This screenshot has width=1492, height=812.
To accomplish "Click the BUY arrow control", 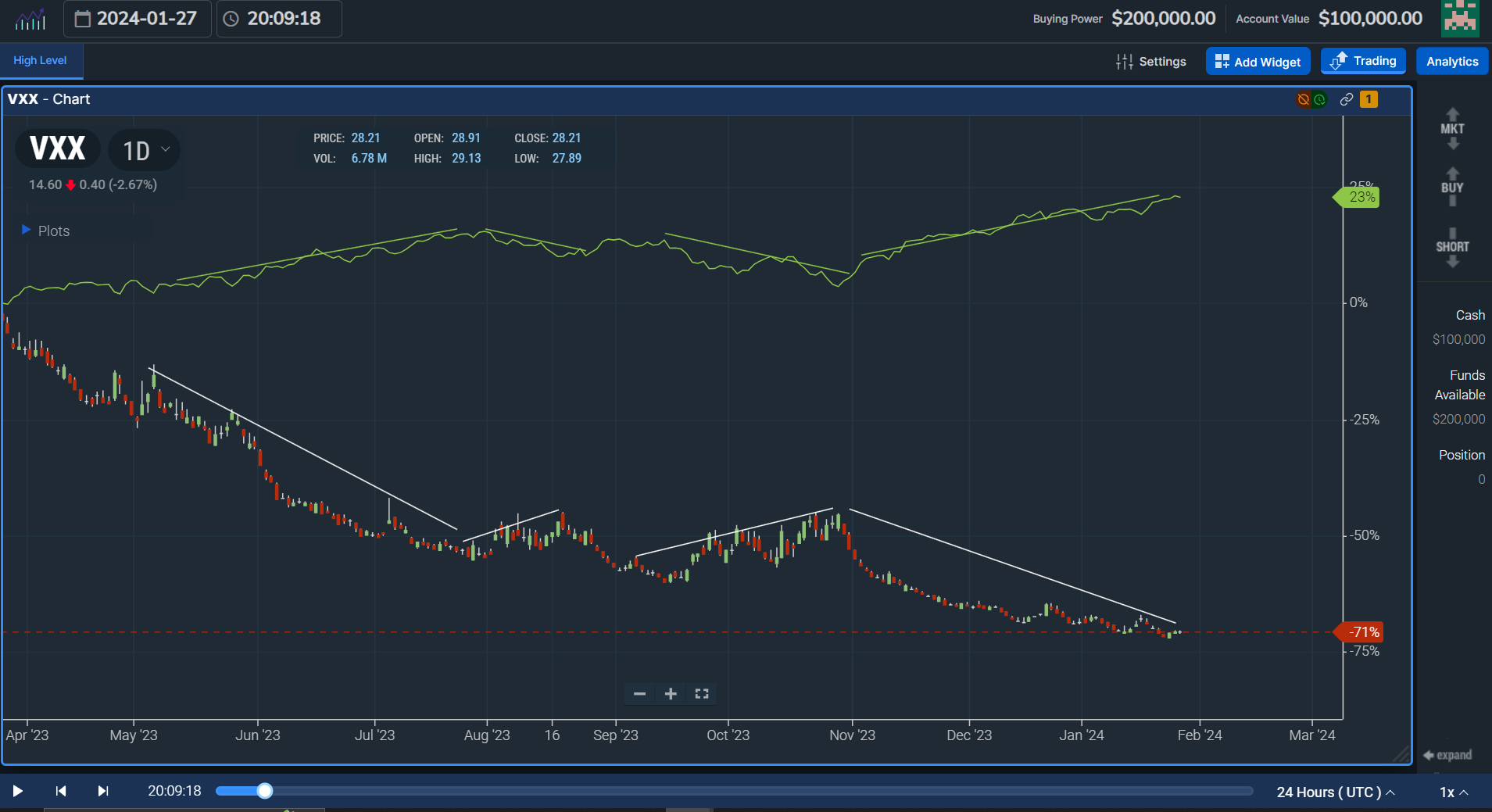I will tap(1451, 186).
